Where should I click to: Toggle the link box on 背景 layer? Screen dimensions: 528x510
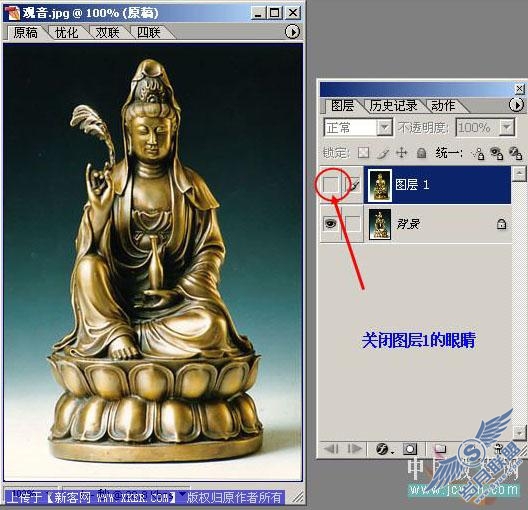coord(353,224)
